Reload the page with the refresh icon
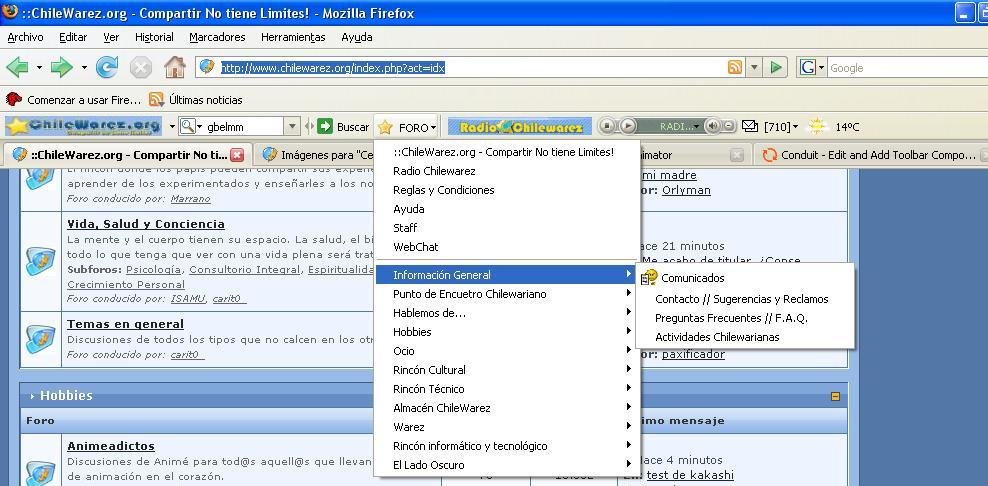The image size is (988, 486). pyautogui.click(x=107, y=67)
